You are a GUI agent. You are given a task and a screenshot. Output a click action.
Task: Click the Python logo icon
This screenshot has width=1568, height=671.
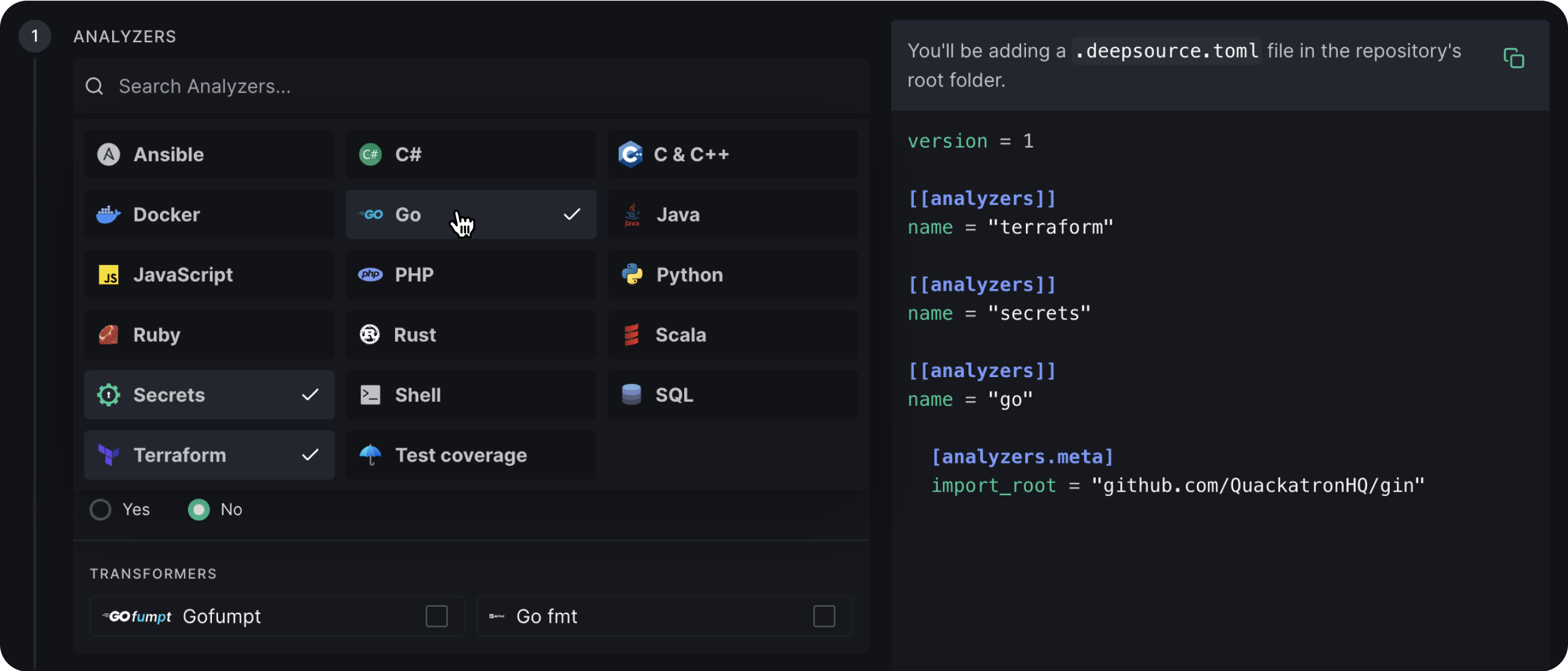pyautogui.click(x=632, y=274)
